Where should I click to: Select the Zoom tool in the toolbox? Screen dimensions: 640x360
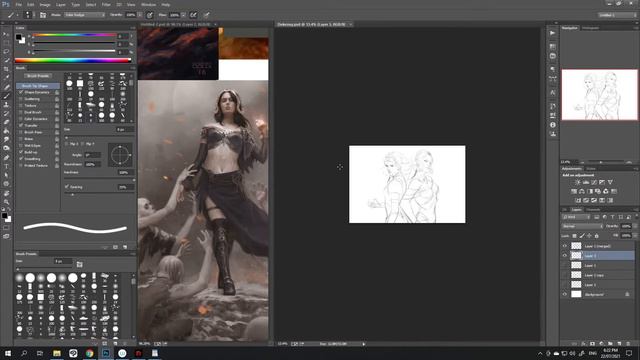point(6,202)
